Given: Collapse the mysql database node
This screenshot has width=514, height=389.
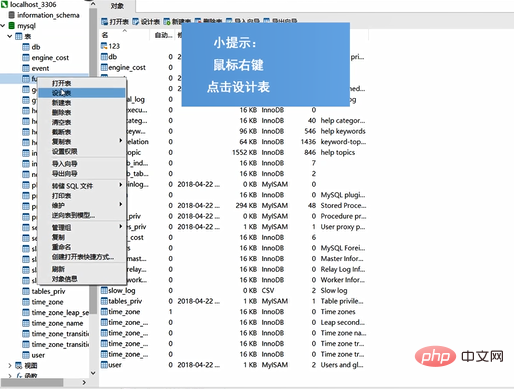Looking at the screenshot, I should point(3,26).
